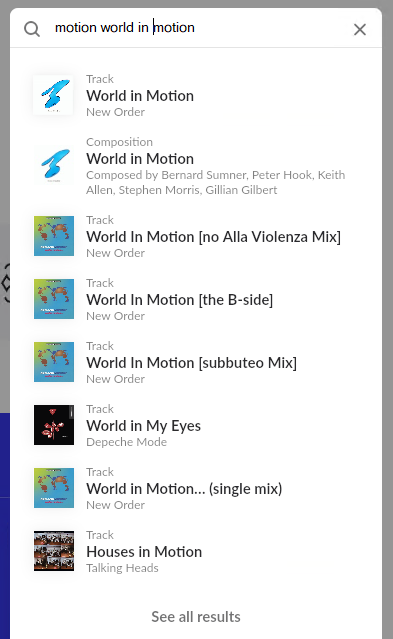The width and height of the screenshot is (393, 639).
Task: Click the composers line listing Bernard Sumner
Action: coord(215,182)
